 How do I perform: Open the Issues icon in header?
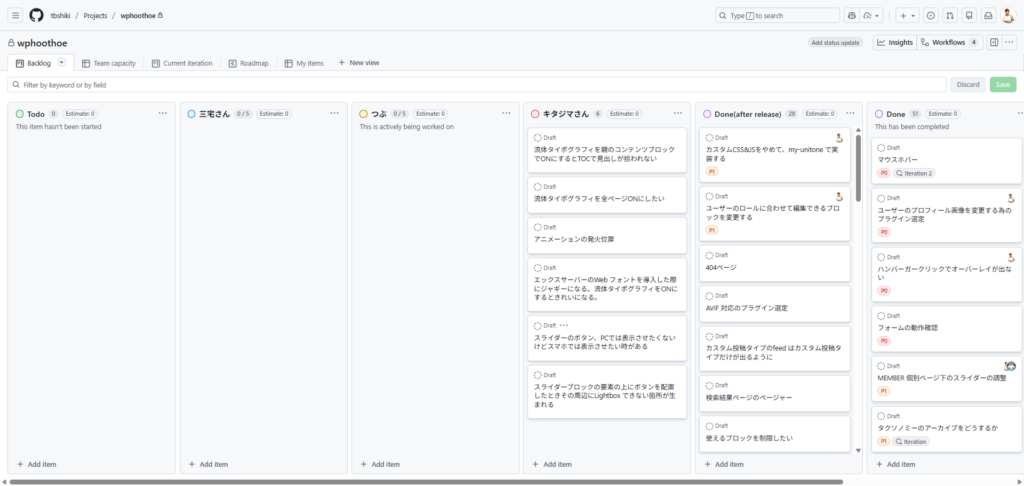pyautogui.click(x=931, y=15)
